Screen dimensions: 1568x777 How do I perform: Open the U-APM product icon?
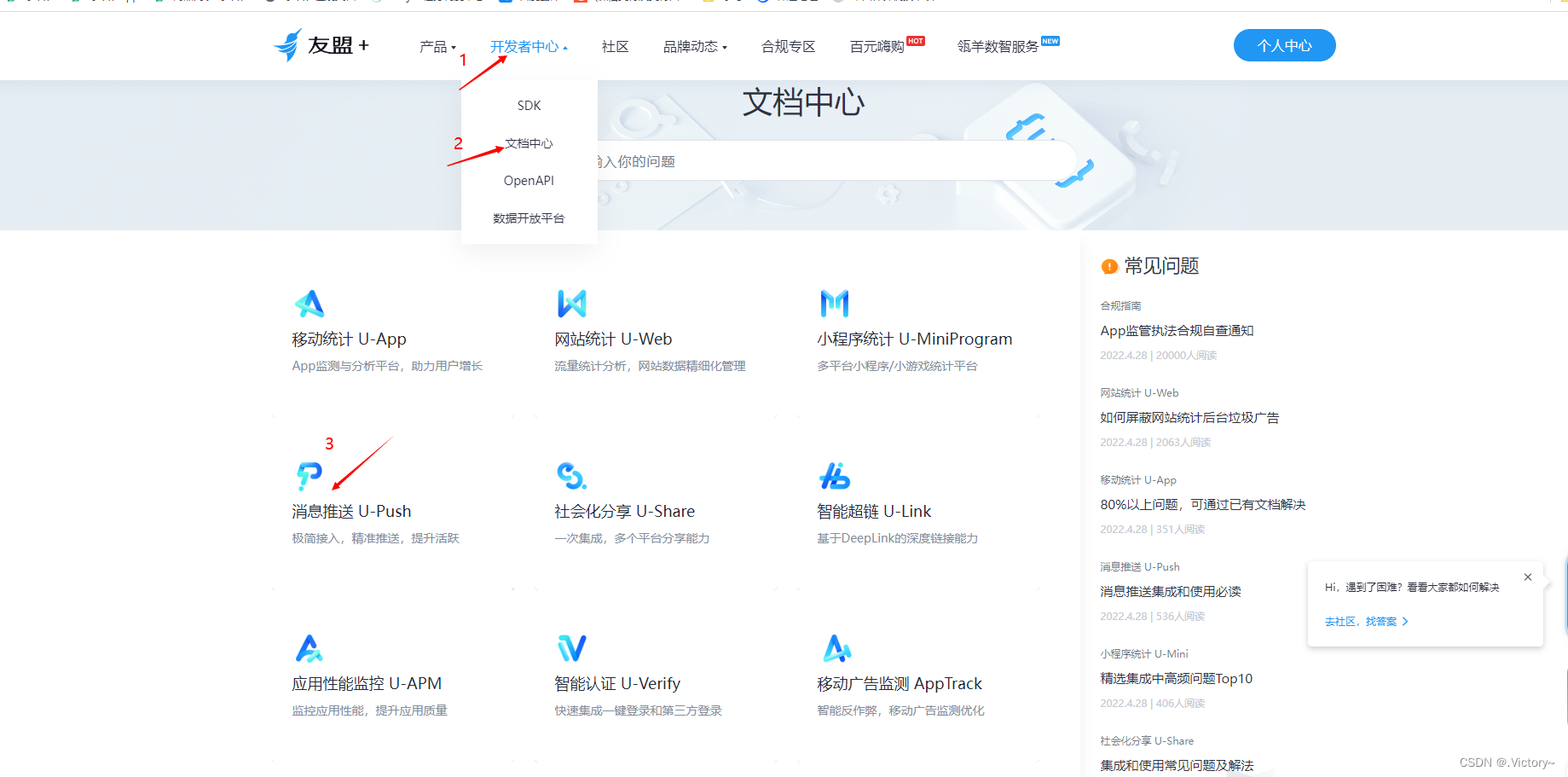click(x=309, y=648)
